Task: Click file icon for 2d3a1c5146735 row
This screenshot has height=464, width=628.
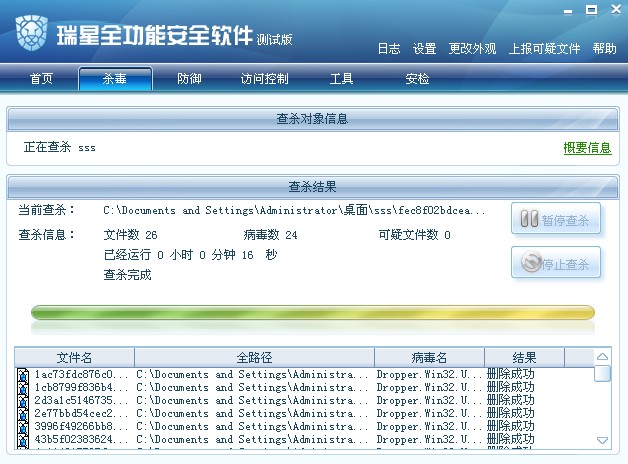Action: coord(23,401)
